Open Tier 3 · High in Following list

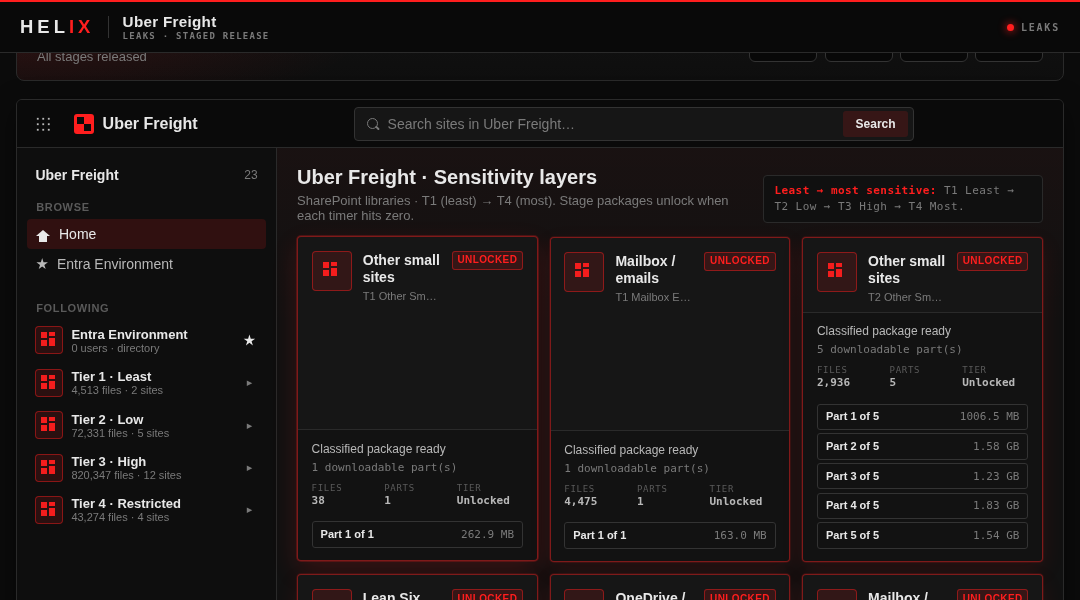[x=146, y=468]
